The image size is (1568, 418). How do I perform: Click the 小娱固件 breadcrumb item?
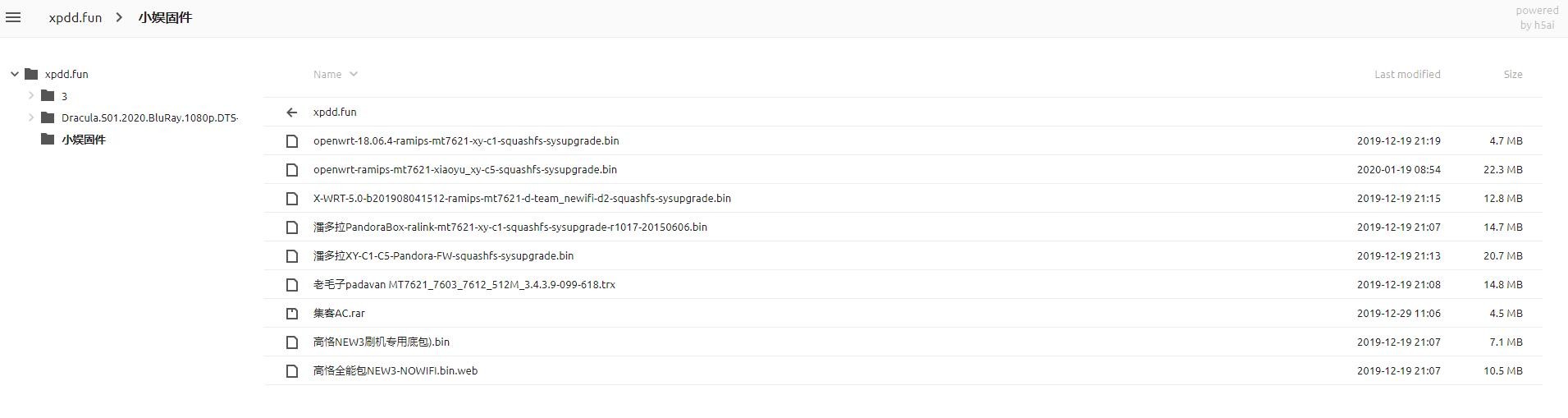(165, 17)
